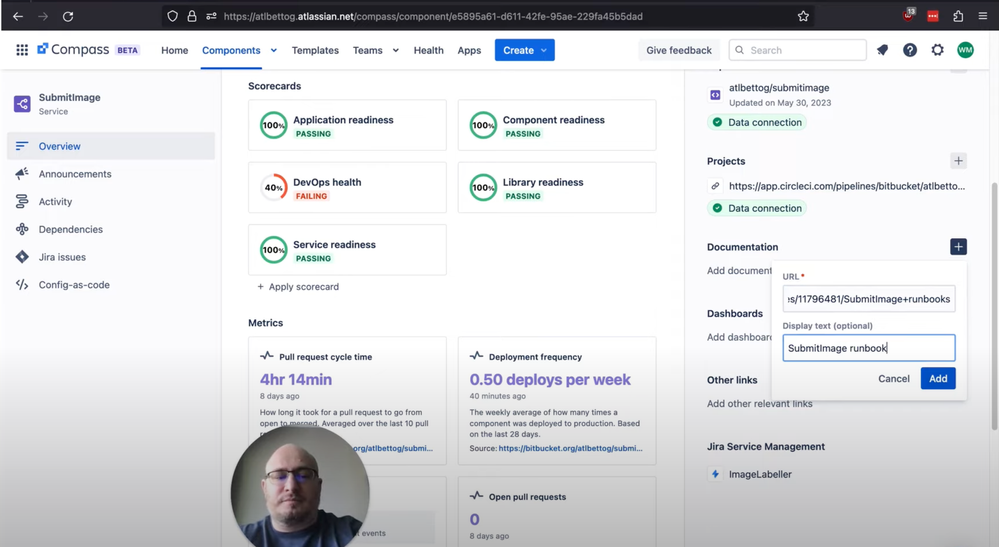Click Add to save the documentation link
The image size is (999, 547).
pos(938,378)
